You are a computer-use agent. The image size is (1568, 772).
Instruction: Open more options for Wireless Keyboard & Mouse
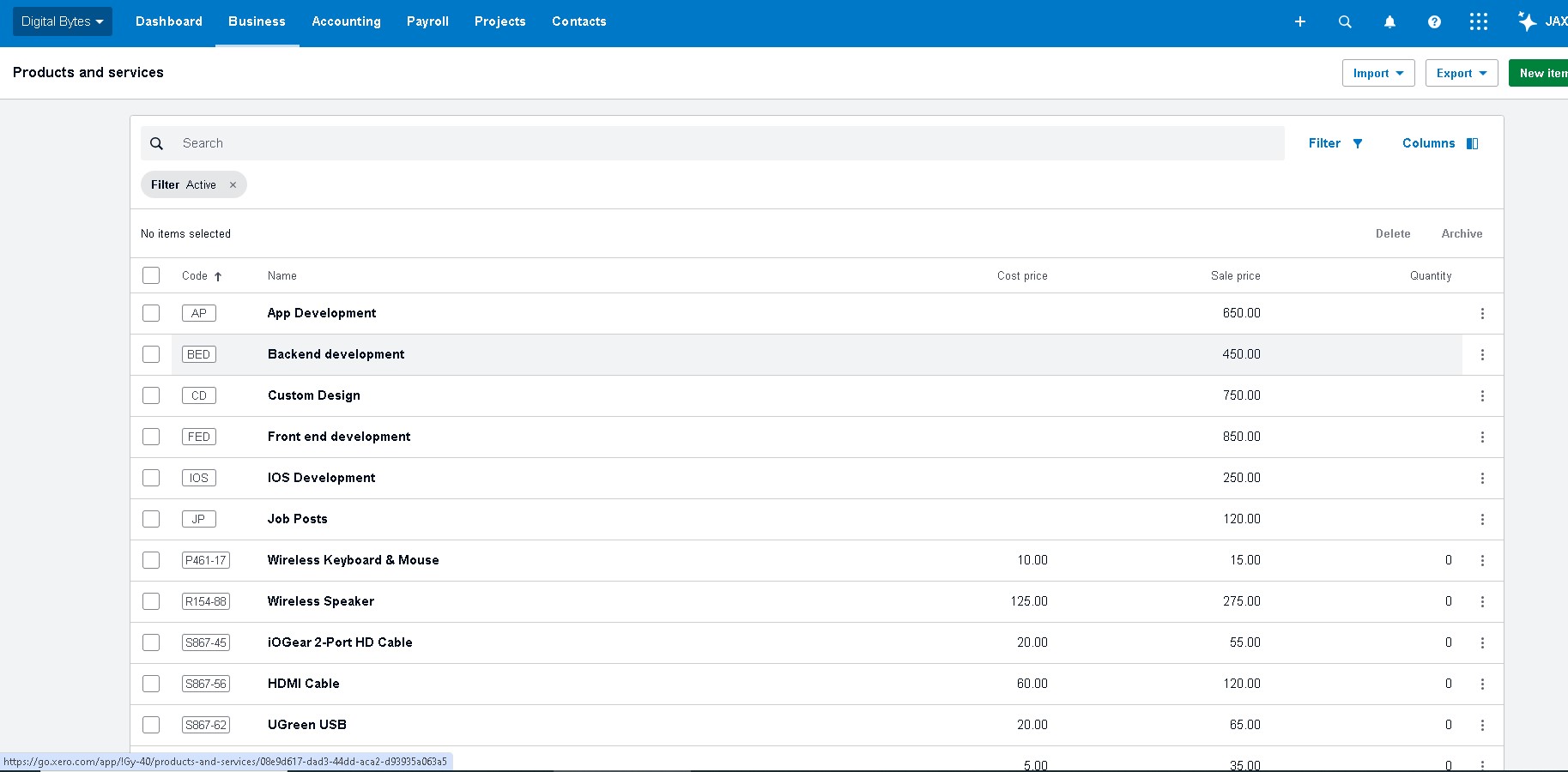point(1482,560)
